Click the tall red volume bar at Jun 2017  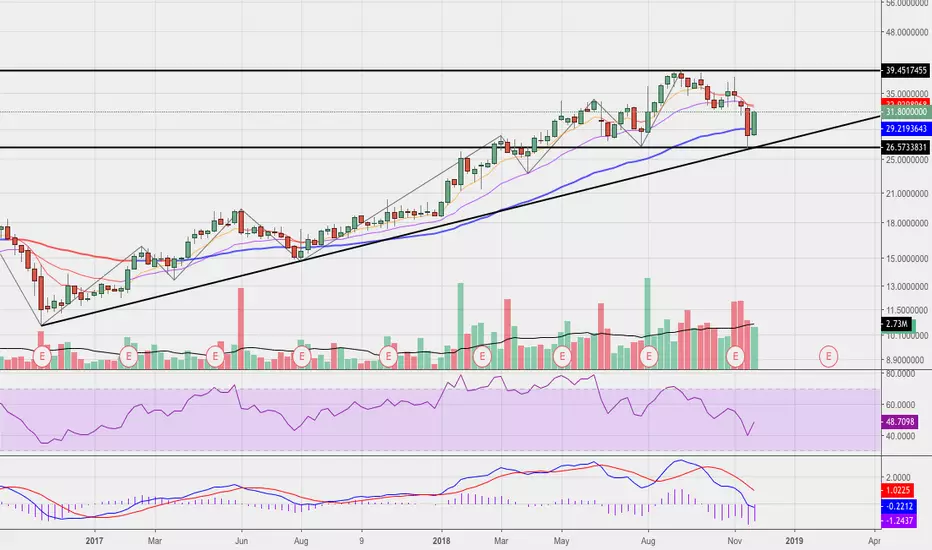pyautogui.click(x=241, y=328)
